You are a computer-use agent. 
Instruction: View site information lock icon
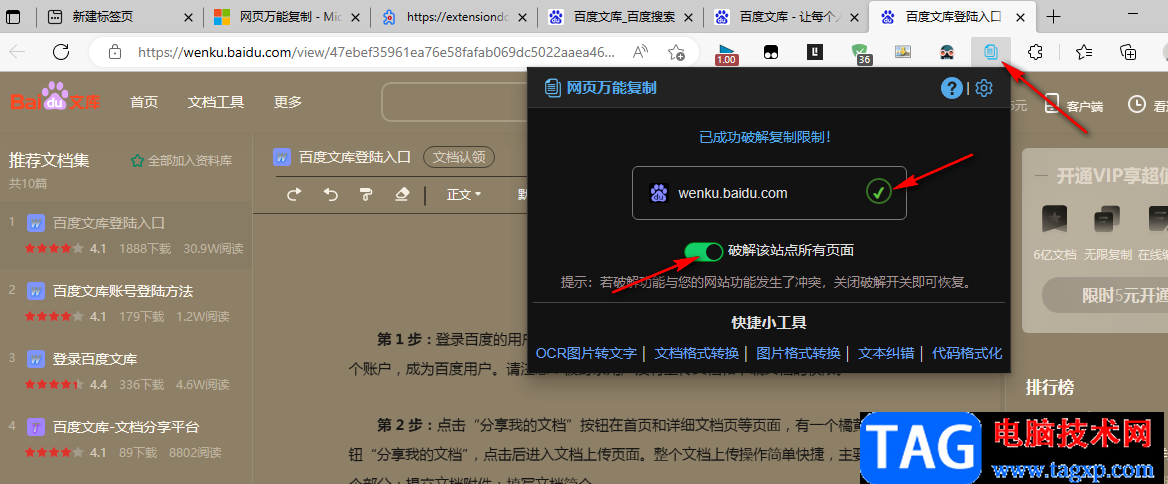point(114,52)
